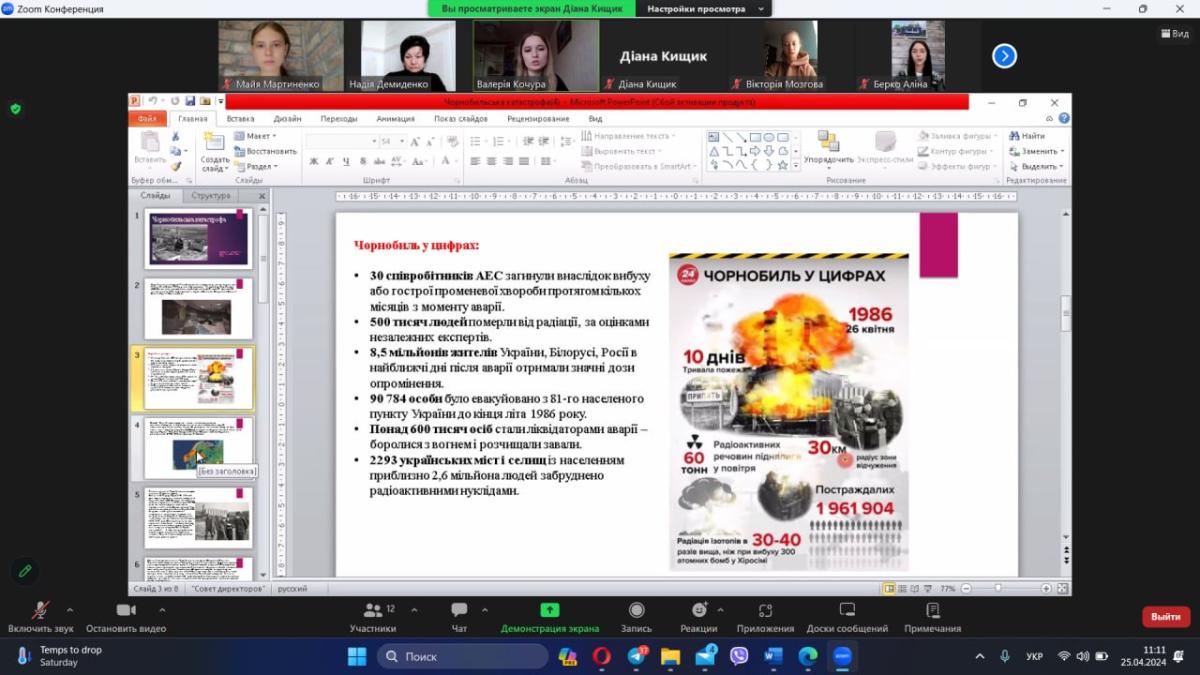Click the green Демонстрация экрана share icon
The width and height of the screenshot is (1200, 675).
pyautogui.click(x=549, y=610)
